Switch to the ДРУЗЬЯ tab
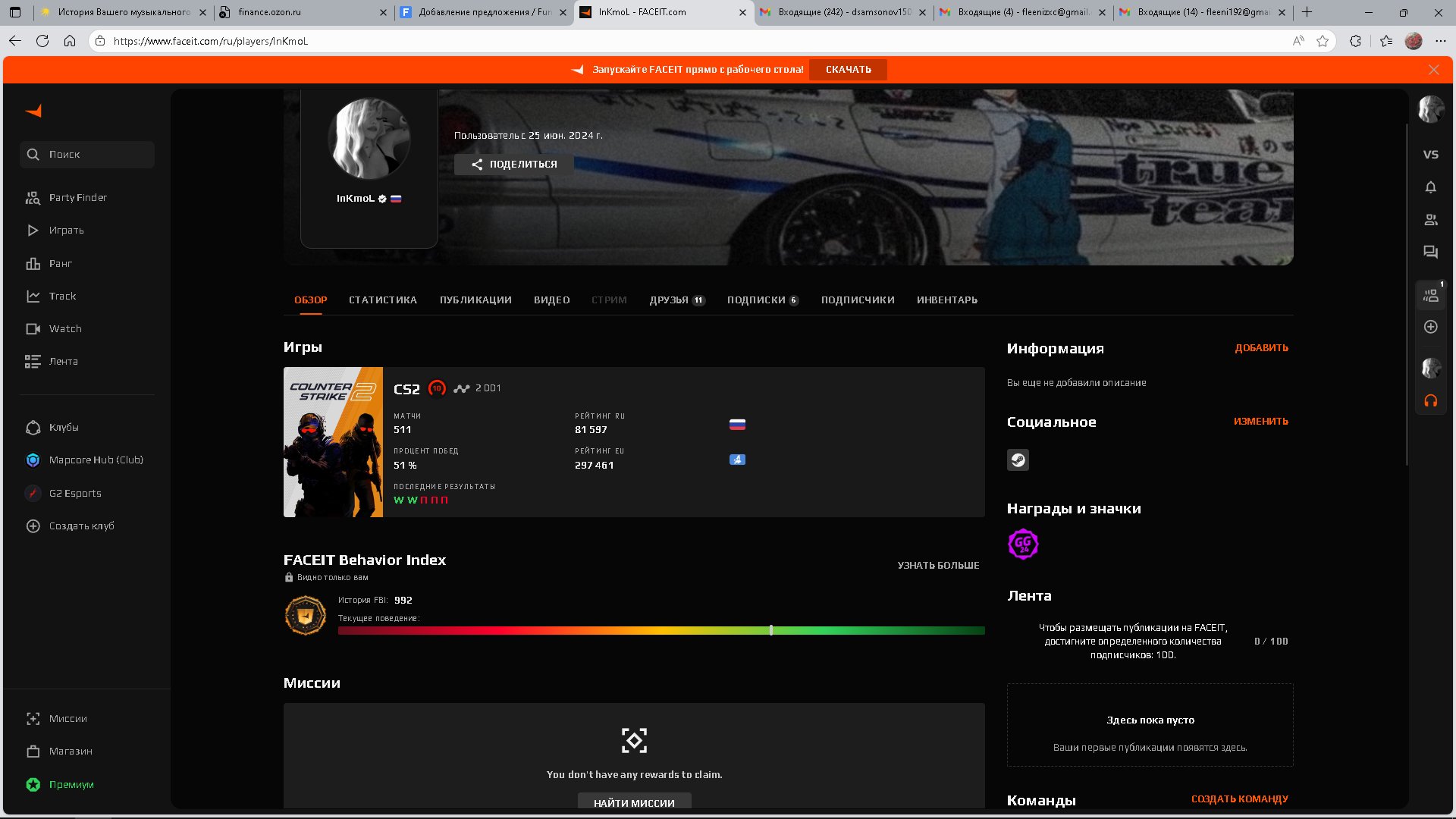1456x819 pixels. coord(671,300)
